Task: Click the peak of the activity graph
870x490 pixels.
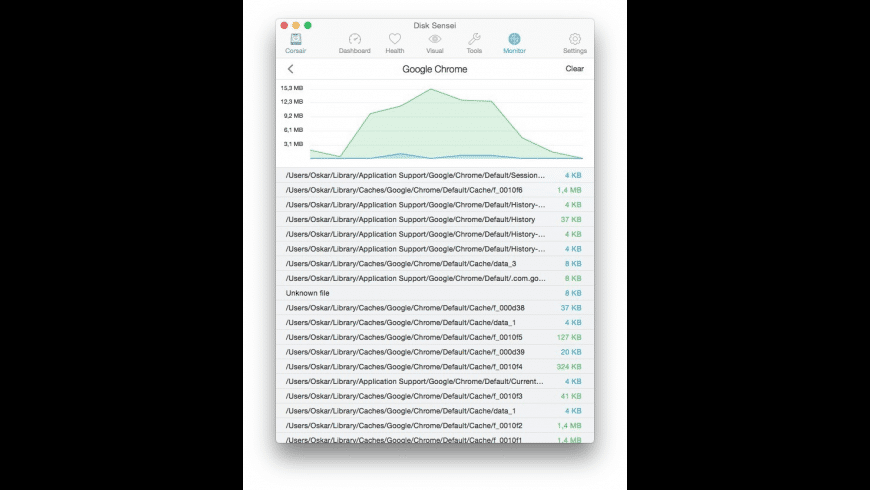Action: coord(431,89)
